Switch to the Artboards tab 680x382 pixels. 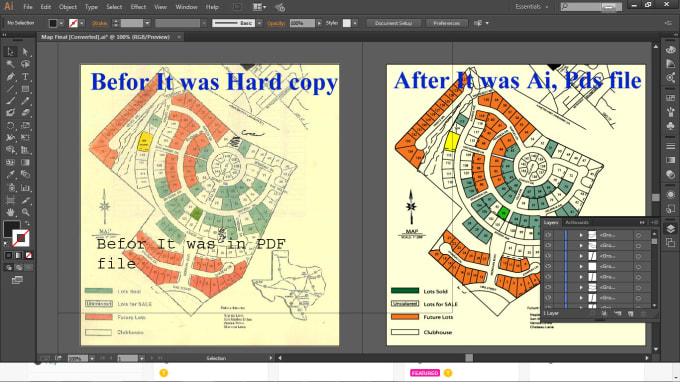[x=577, y=222]
